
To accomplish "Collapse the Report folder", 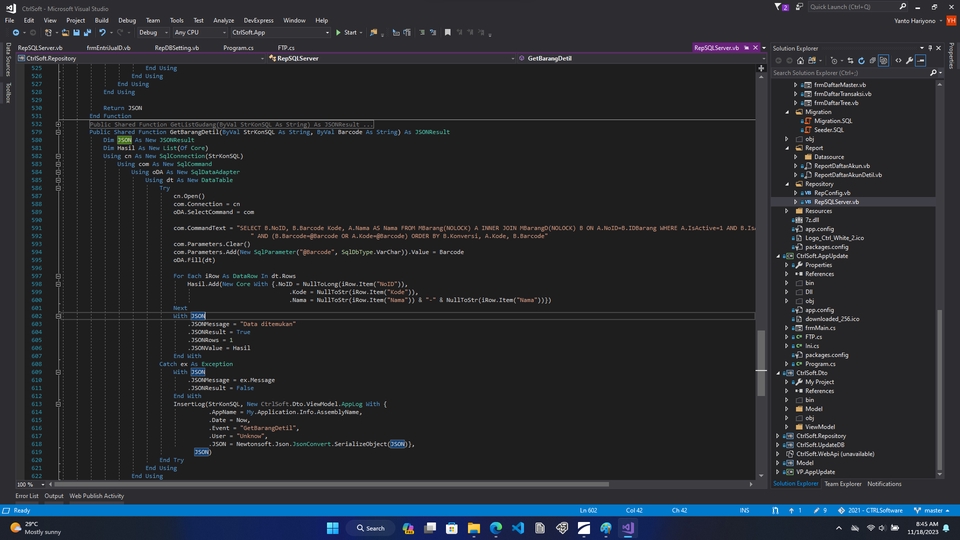I will point(787,148).
